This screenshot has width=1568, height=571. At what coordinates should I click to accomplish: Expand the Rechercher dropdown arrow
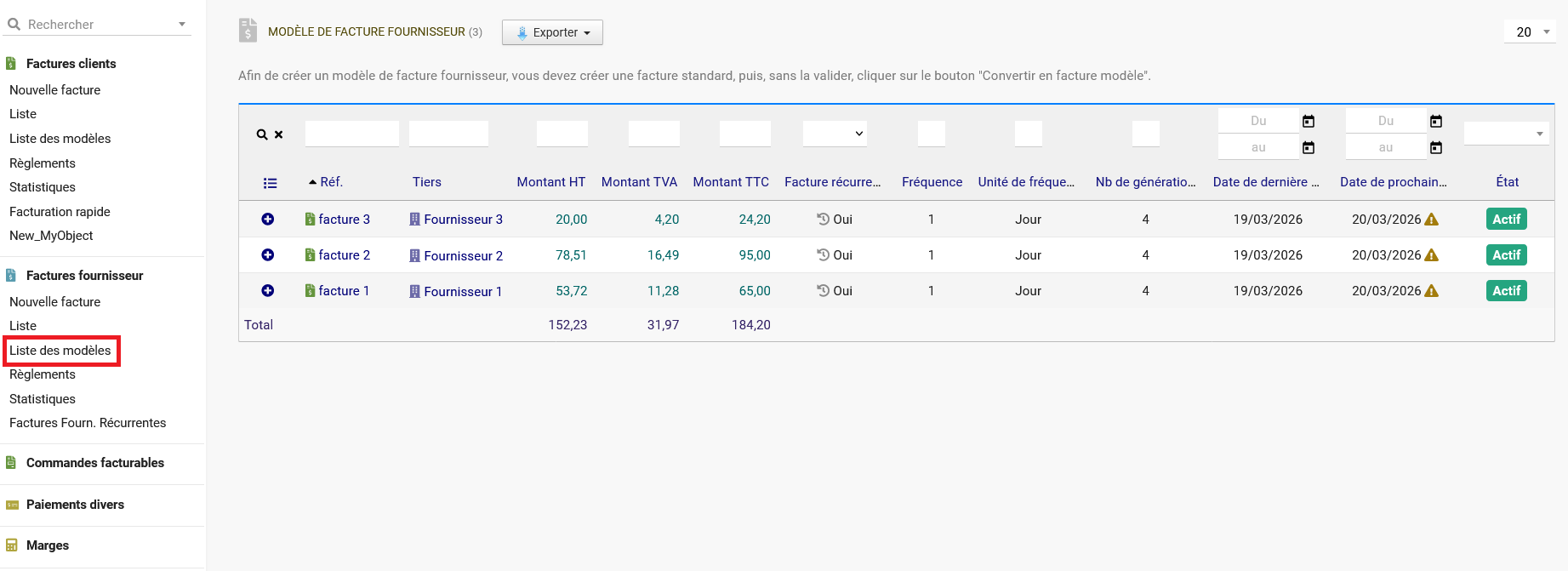pyautogui.click(x=182, y=25)
